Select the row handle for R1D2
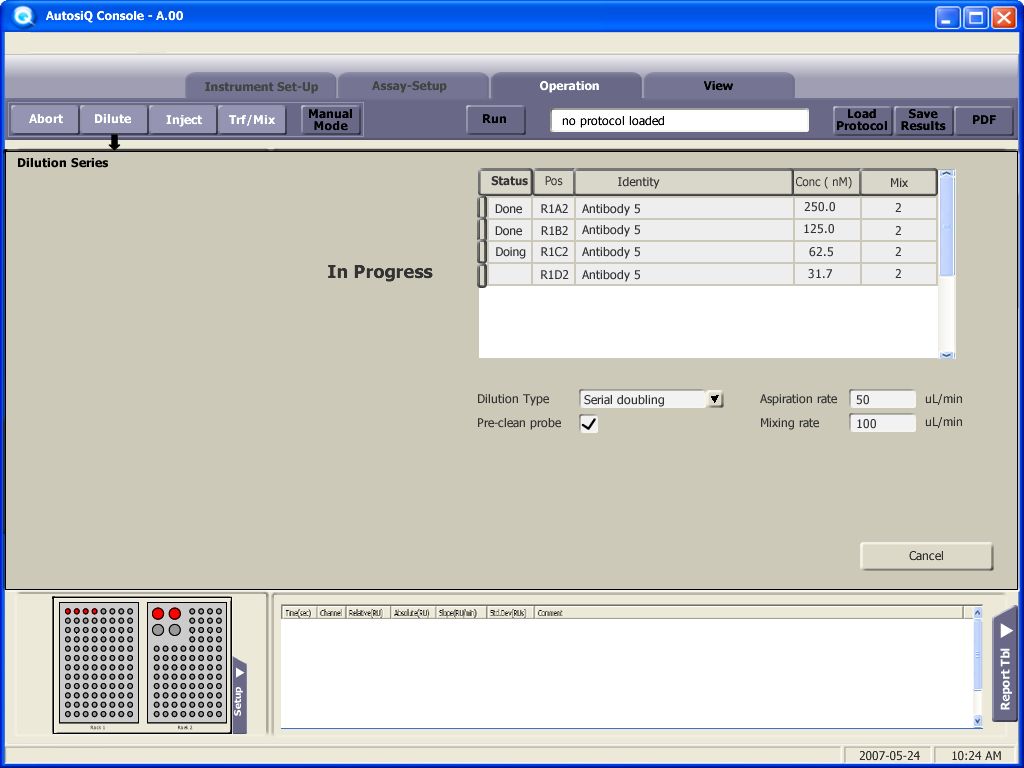 482,275
